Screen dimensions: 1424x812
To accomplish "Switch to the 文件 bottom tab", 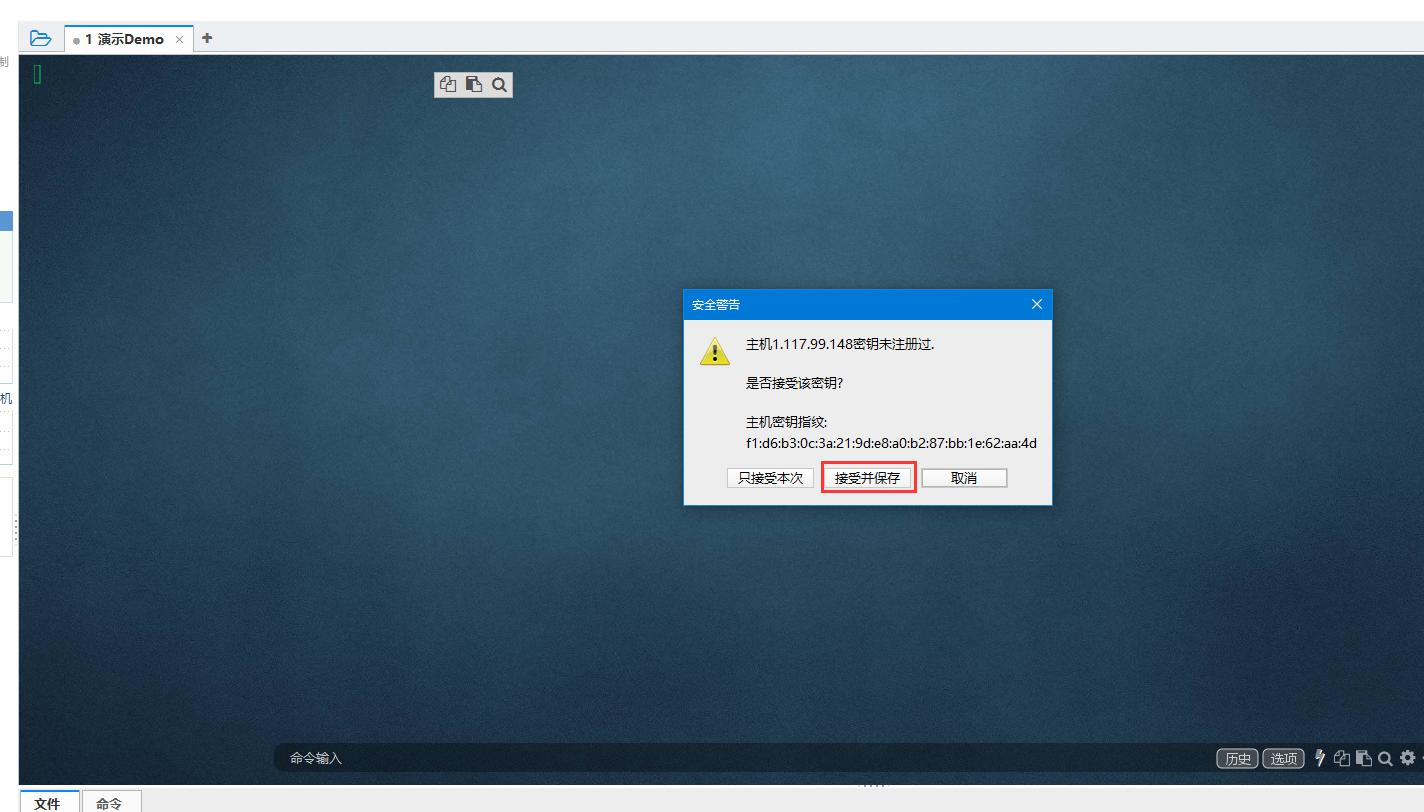I will (x=47, y=802).
